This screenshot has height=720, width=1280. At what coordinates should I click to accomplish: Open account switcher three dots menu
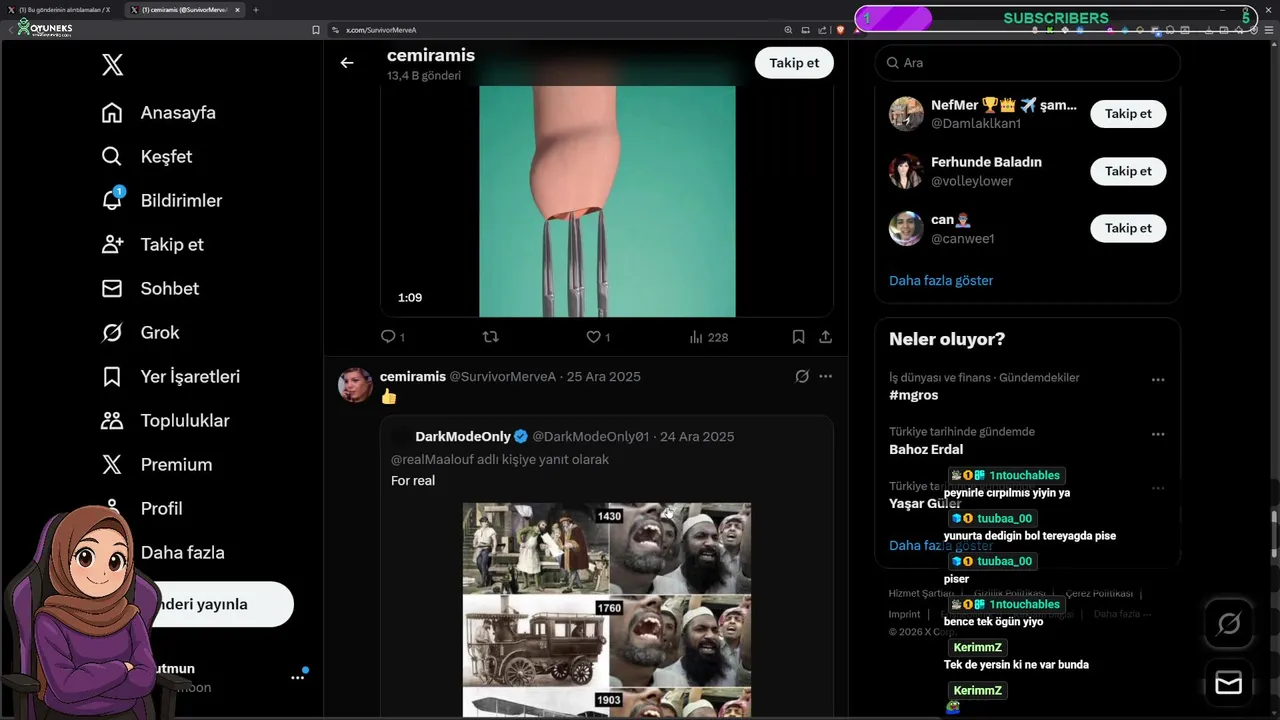coord(297,677)
